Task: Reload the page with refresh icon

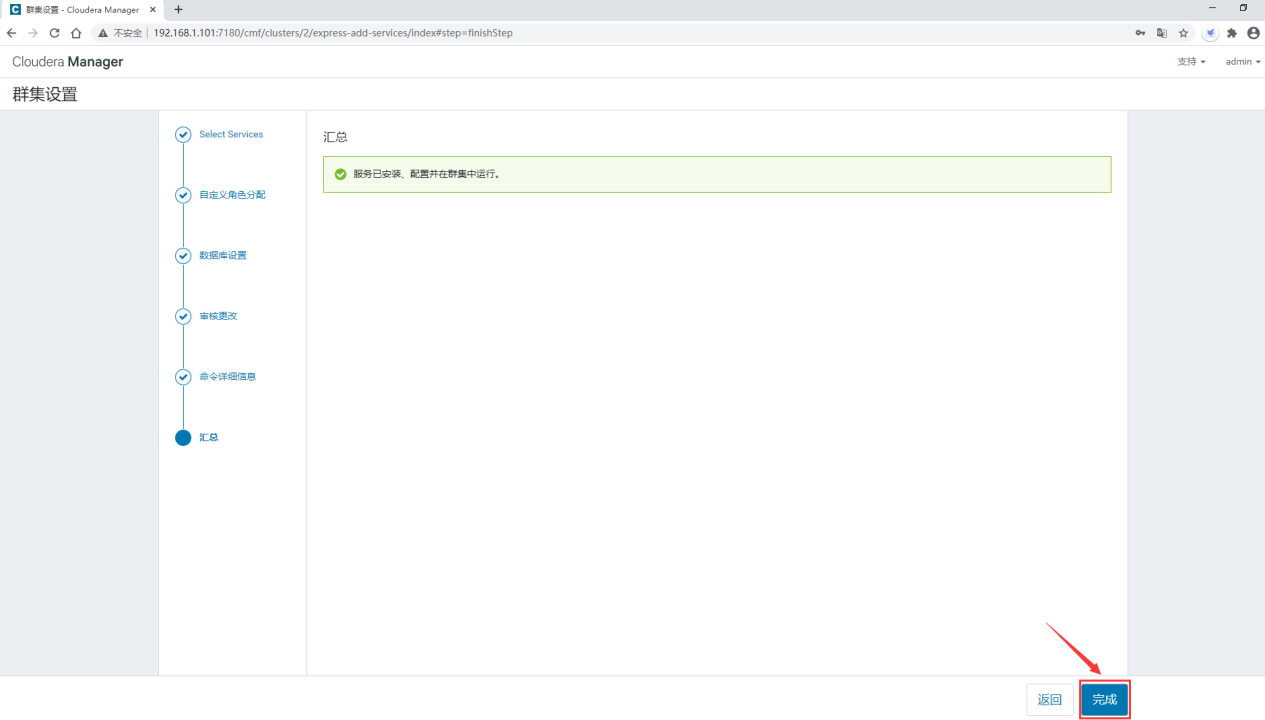Action: tap(55, 33)
